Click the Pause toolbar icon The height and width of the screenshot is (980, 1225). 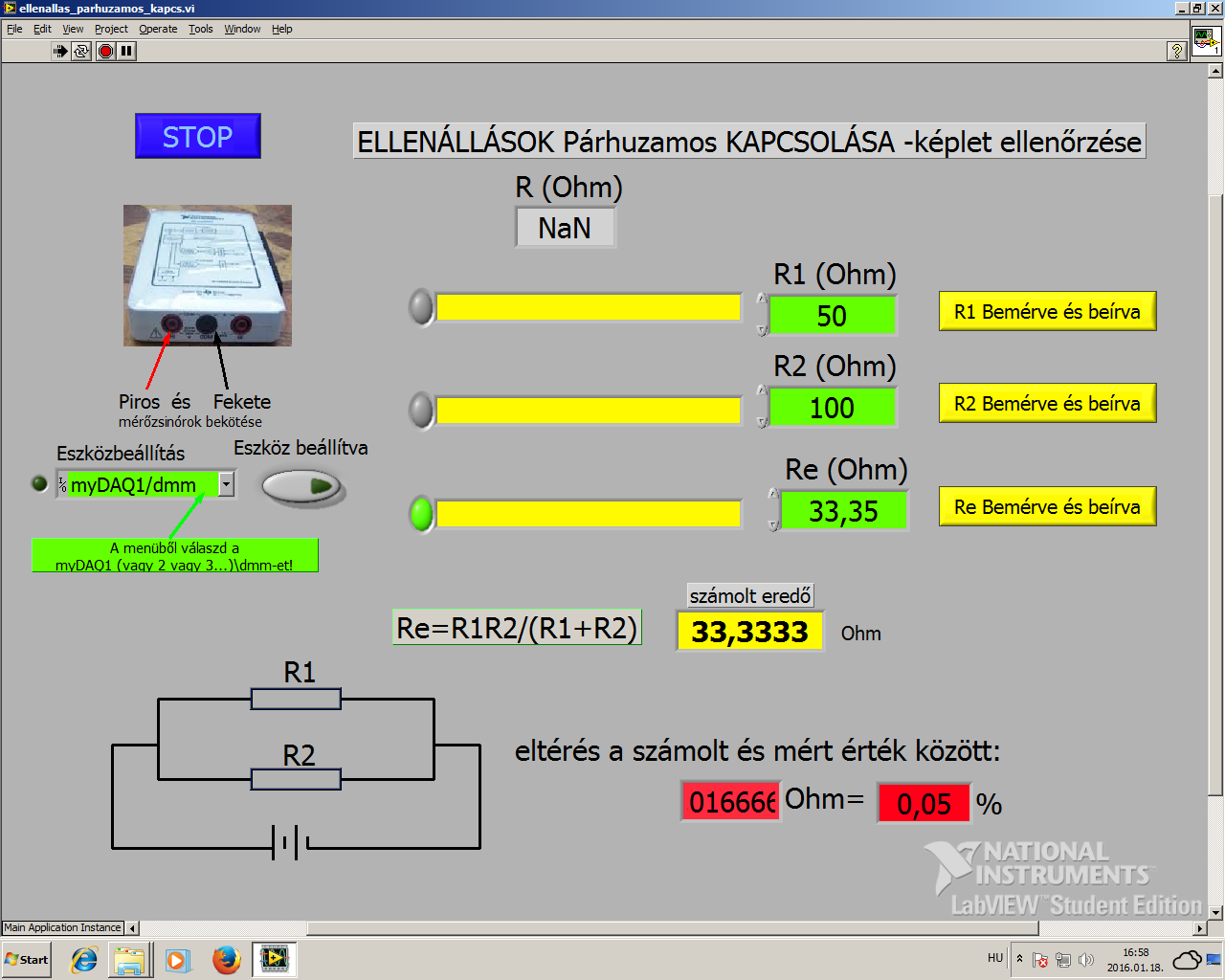click(x=127, y=51)
